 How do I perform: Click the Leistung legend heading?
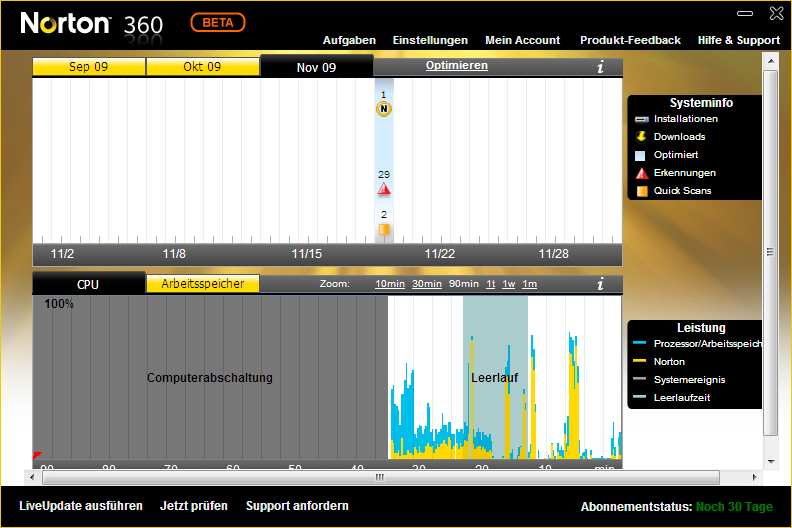701,327
